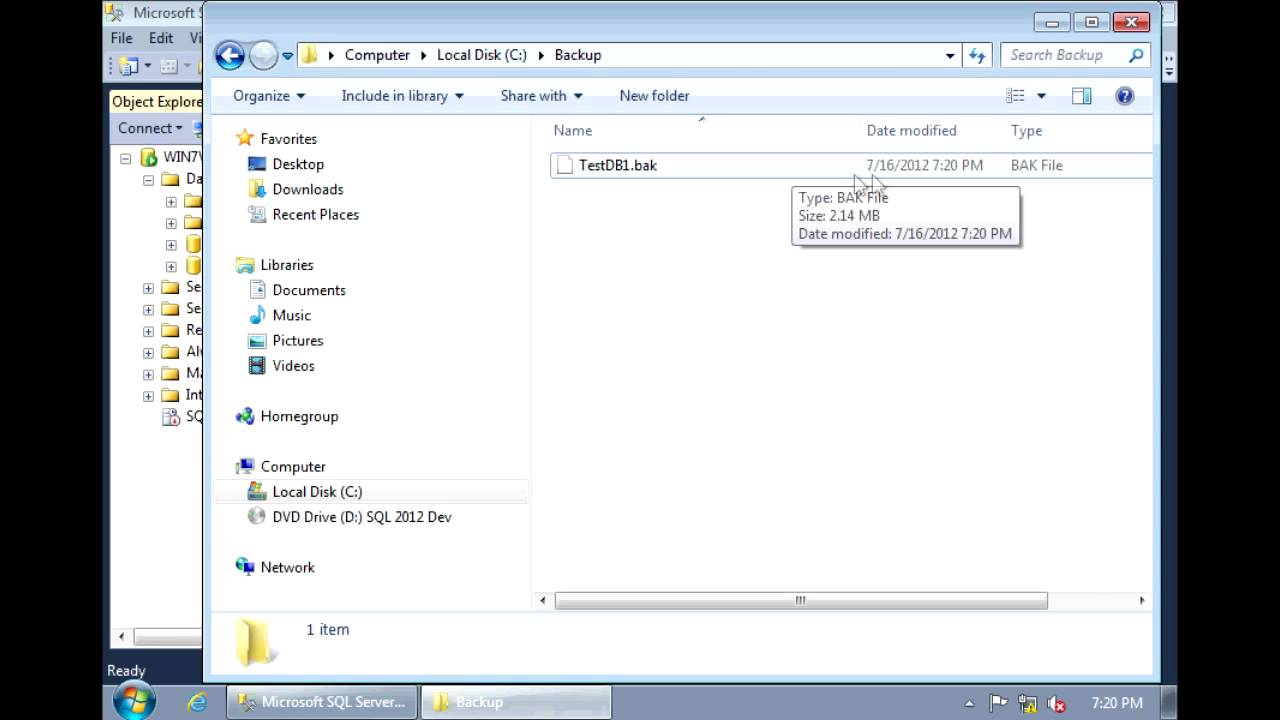
Task: Open the Pictures library
Action: (x=297, y=340)
